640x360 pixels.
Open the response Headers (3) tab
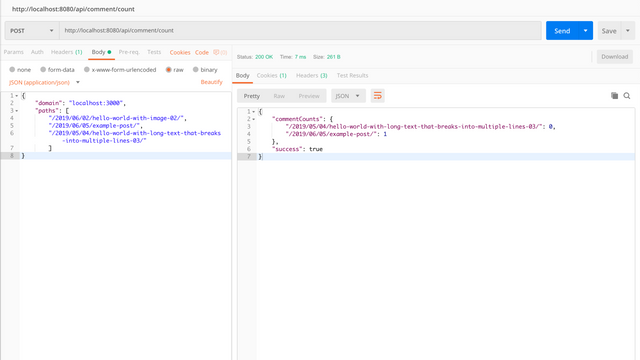click(311, 76)
